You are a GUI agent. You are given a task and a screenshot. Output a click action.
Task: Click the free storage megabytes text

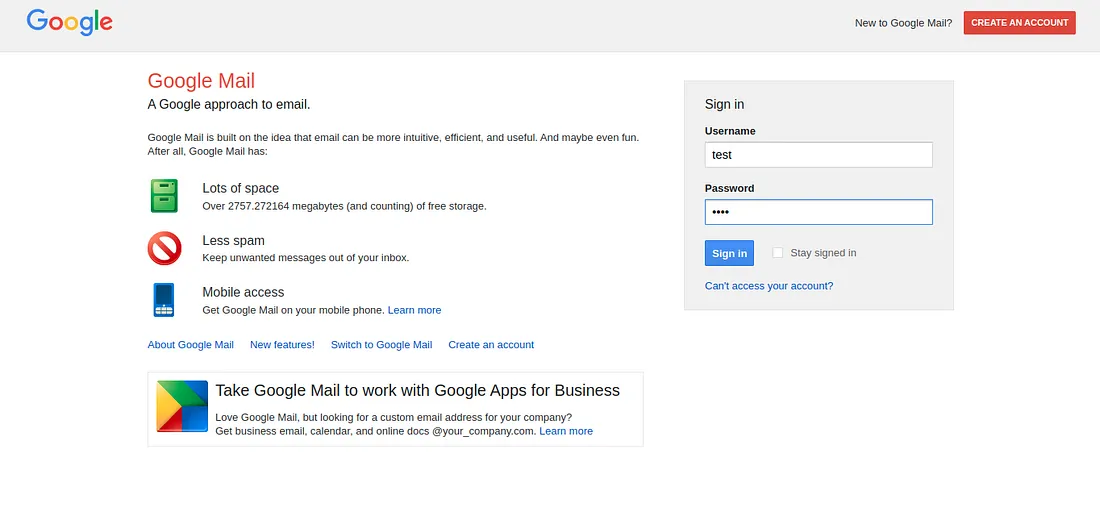[x=344, y=206]
